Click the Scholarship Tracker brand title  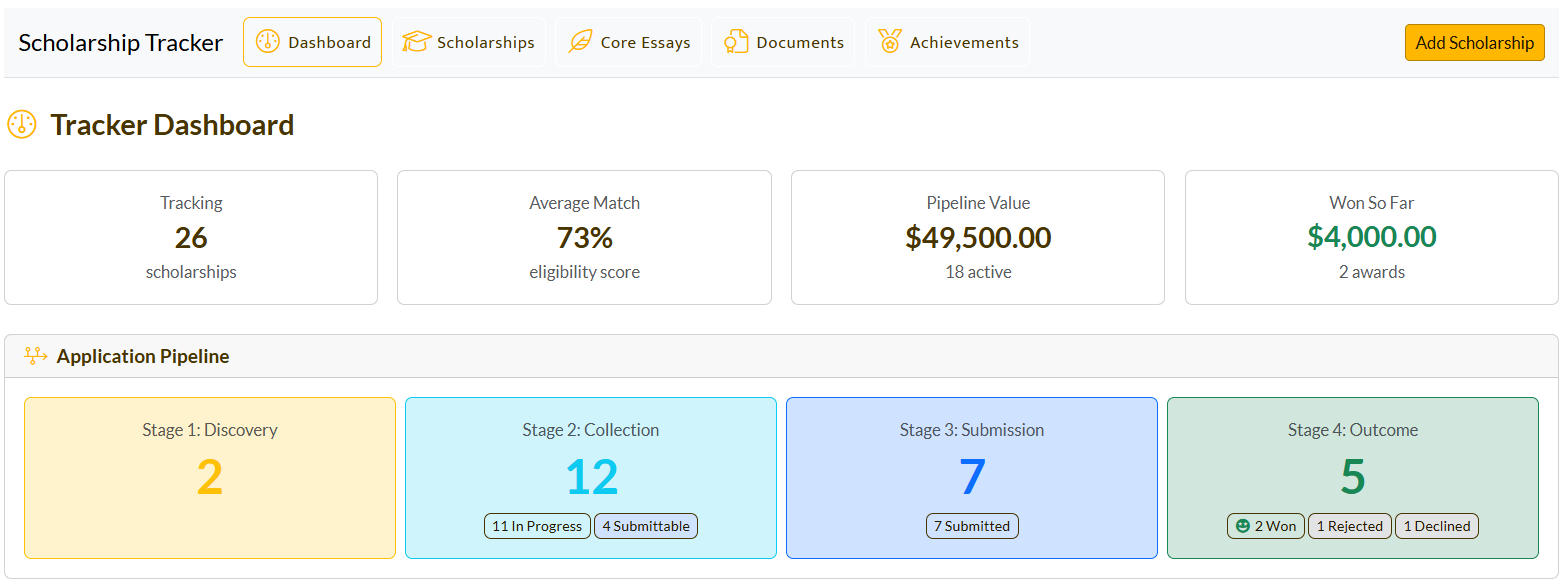pos(121,43)
